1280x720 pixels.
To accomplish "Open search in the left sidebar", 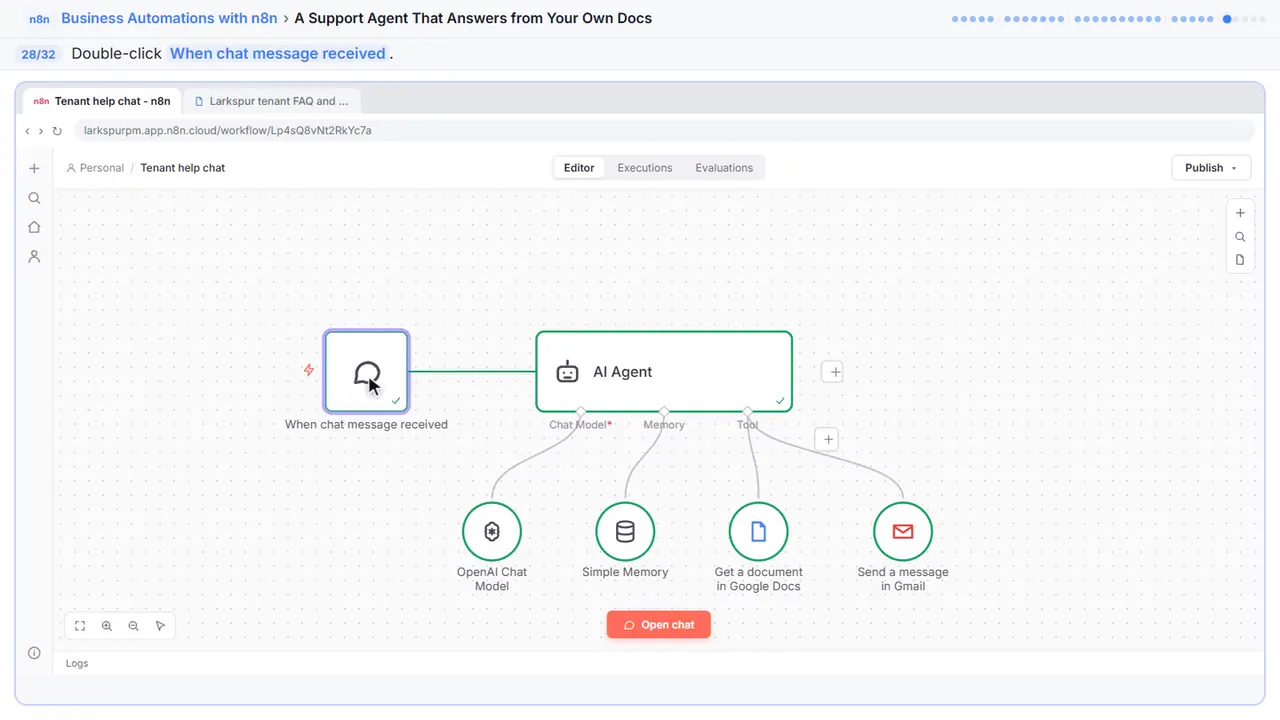I will (x=34, y=198).
